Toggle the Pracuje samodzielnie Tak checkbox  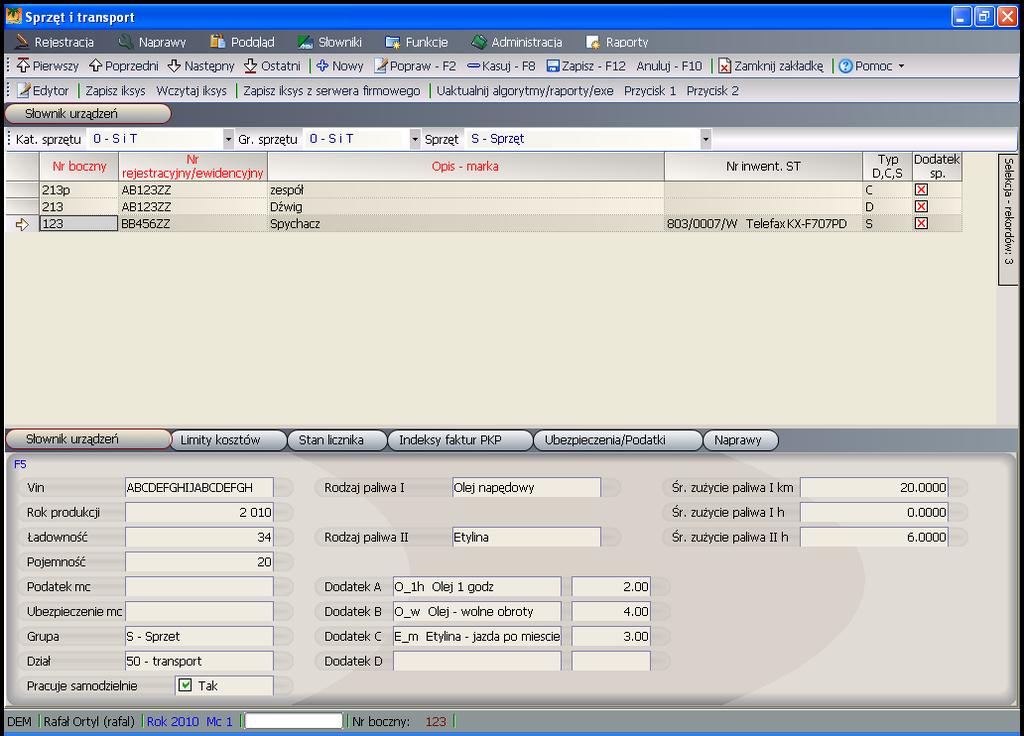click(x=185, y=685)
